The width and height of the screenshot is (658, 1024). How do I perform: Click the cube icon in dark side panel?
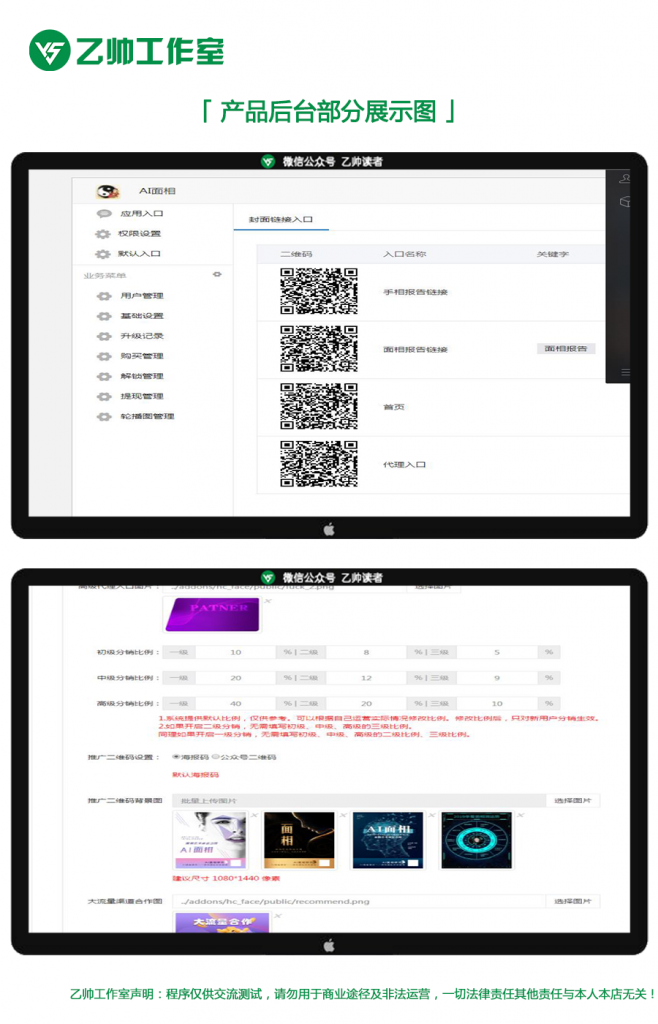[625, 202]
